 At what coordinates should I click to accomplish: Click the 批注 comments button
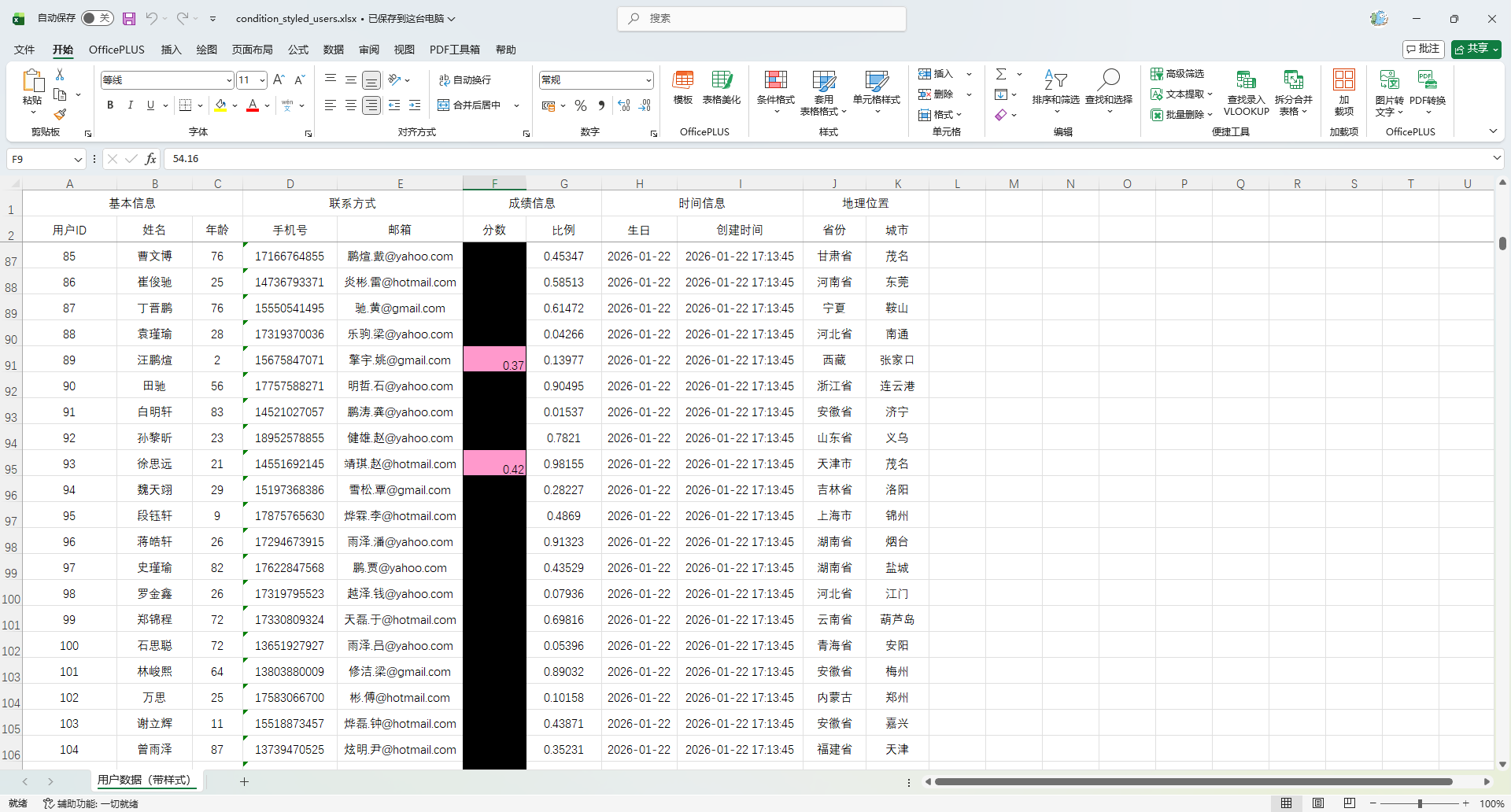(x=1423, y=49)
